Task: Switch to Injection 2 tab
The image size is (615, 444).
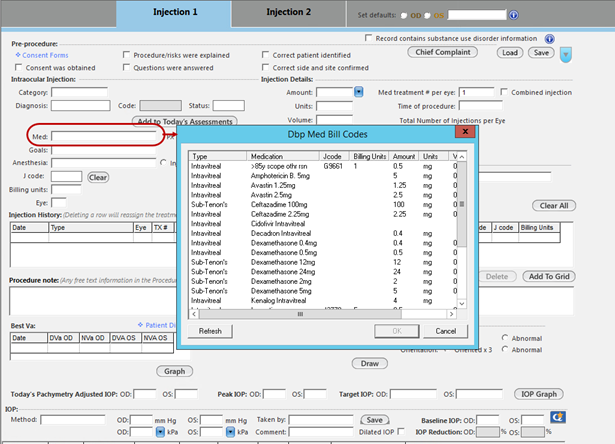Action: [x=288, y=12]
